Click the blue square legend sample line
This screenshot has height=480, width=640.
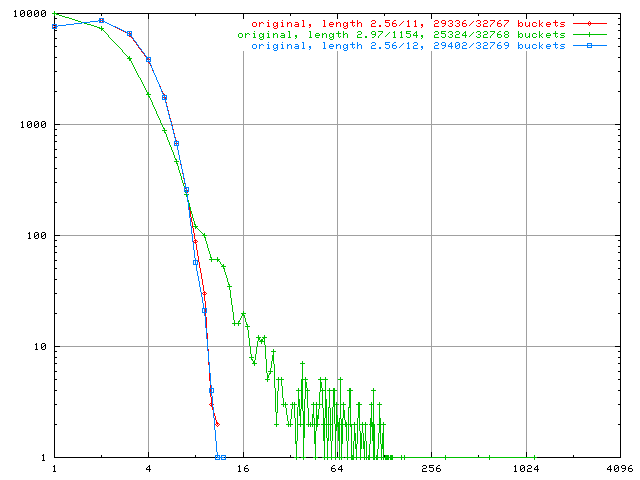tap(589, 46)
